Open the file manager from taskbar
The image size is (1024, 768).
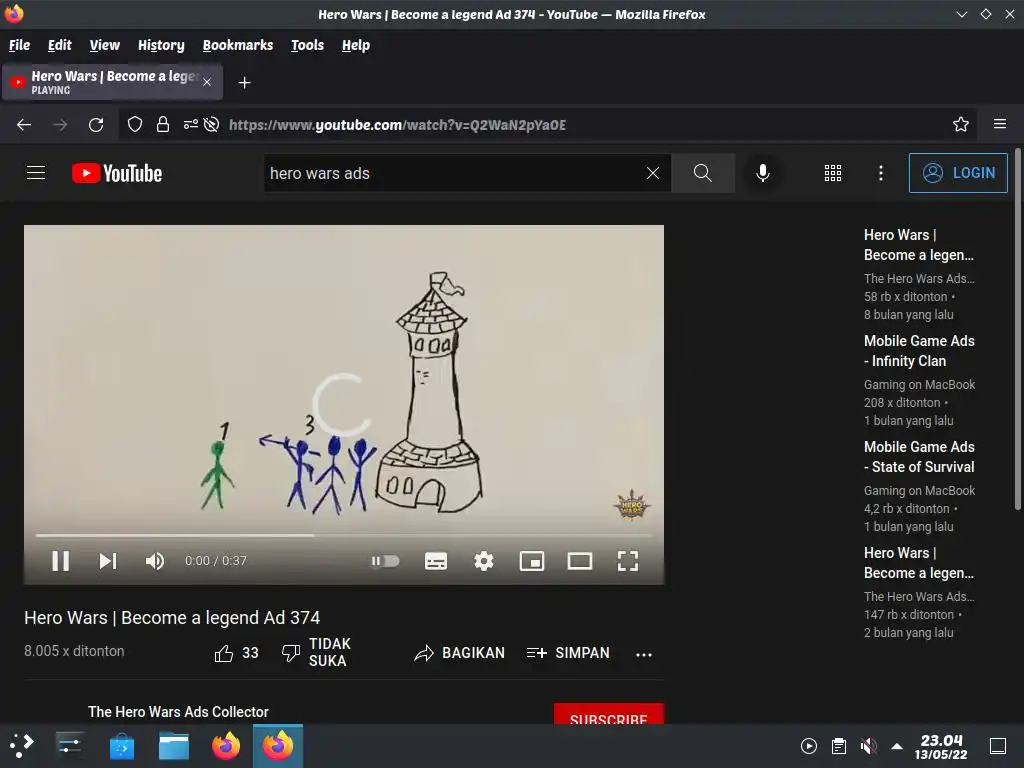tap(174, 746)
